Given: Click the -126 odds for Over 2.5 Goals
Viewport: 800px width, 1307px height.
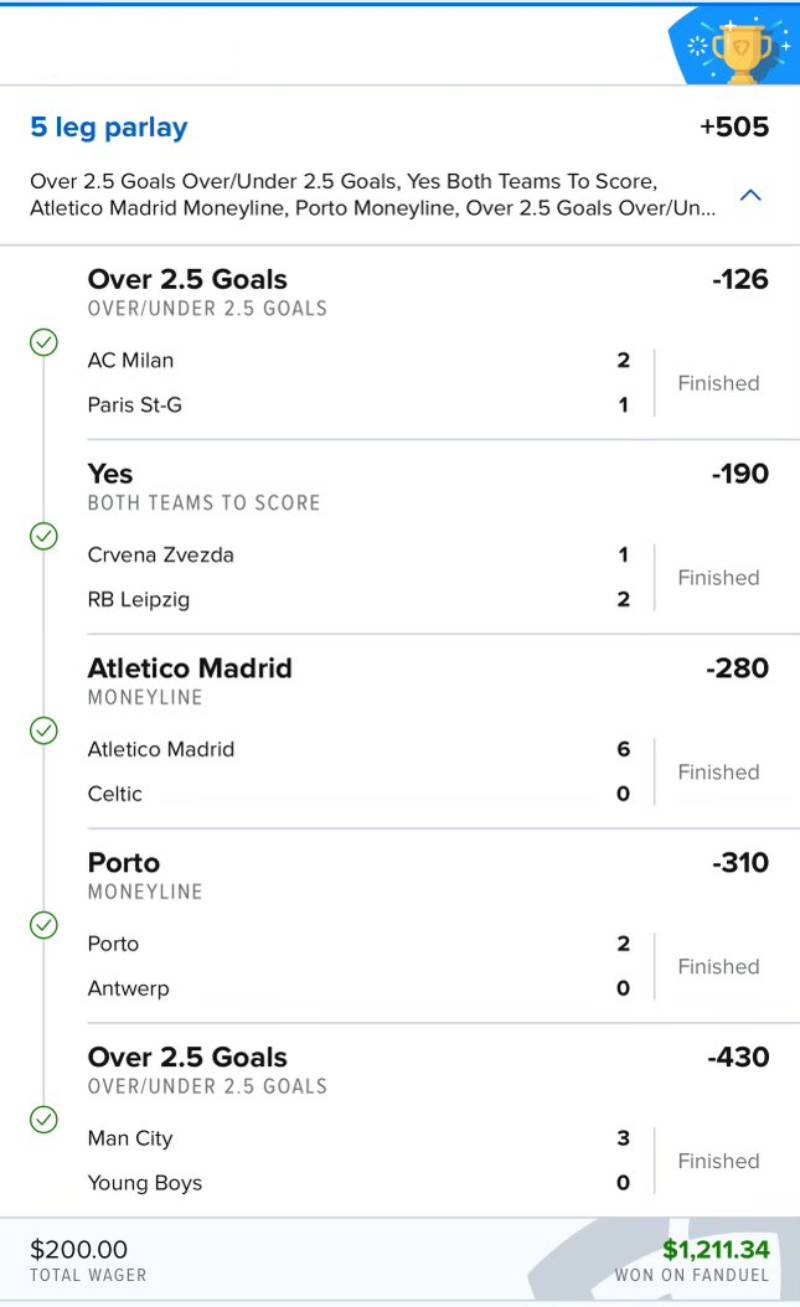Looking at the screenshot, I should (740, 279).
